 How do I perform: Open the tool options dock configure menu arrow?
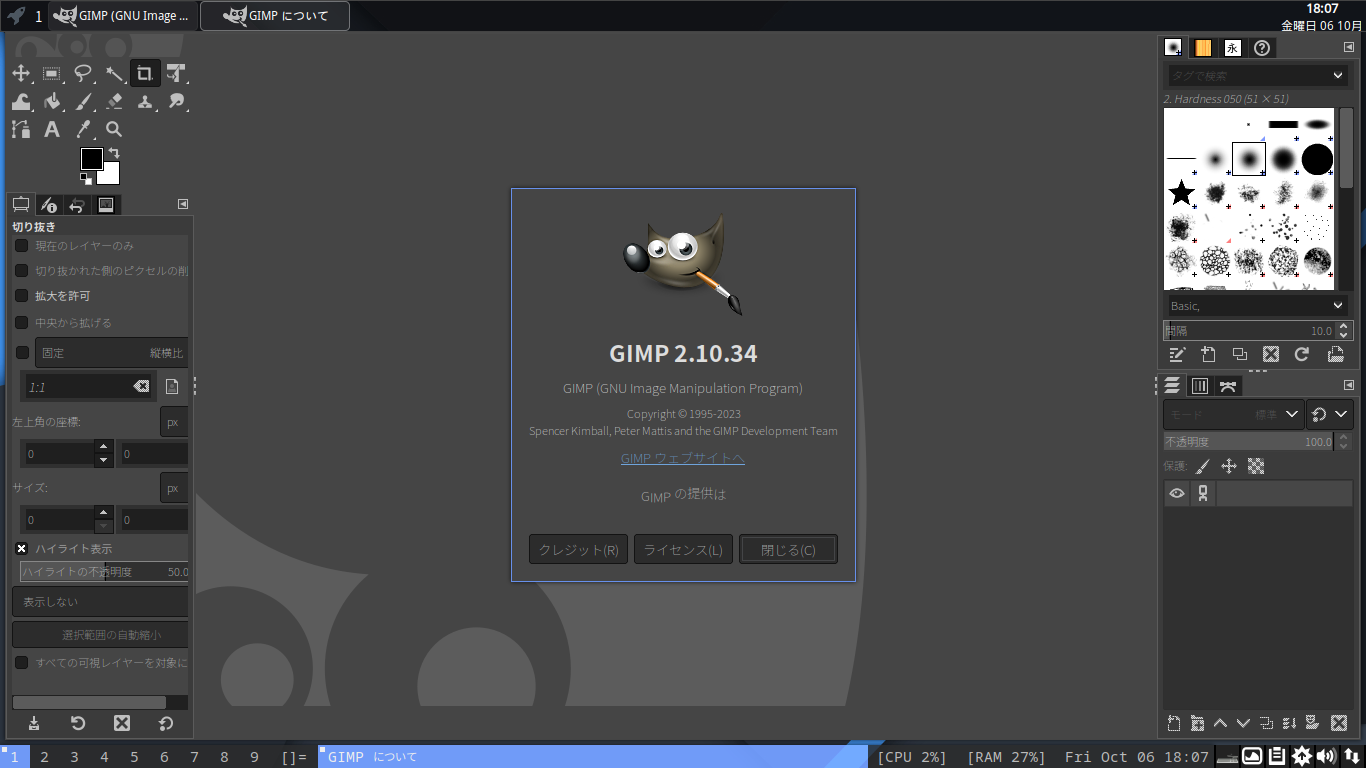[x=183, y=204]
